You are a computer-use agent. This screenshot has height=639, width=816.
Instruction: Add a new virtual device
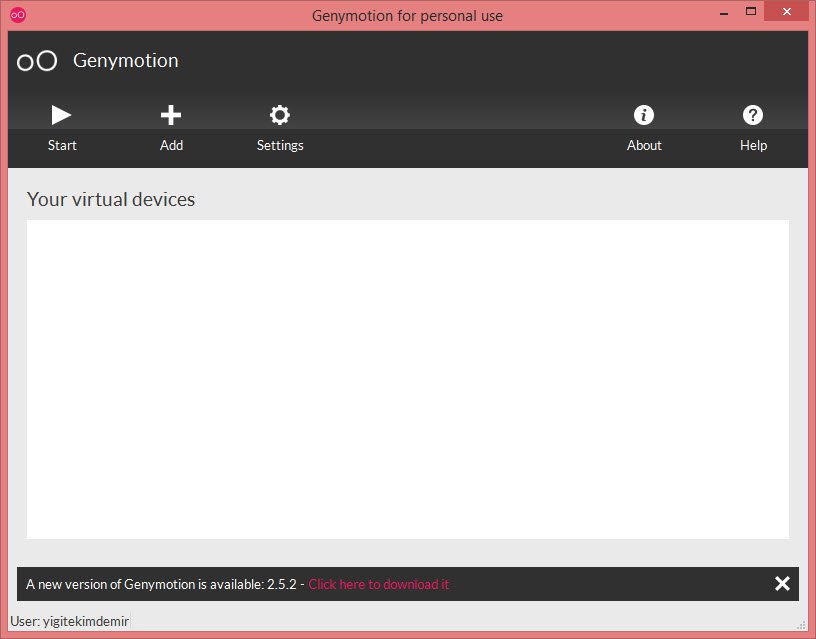[171, 128]
